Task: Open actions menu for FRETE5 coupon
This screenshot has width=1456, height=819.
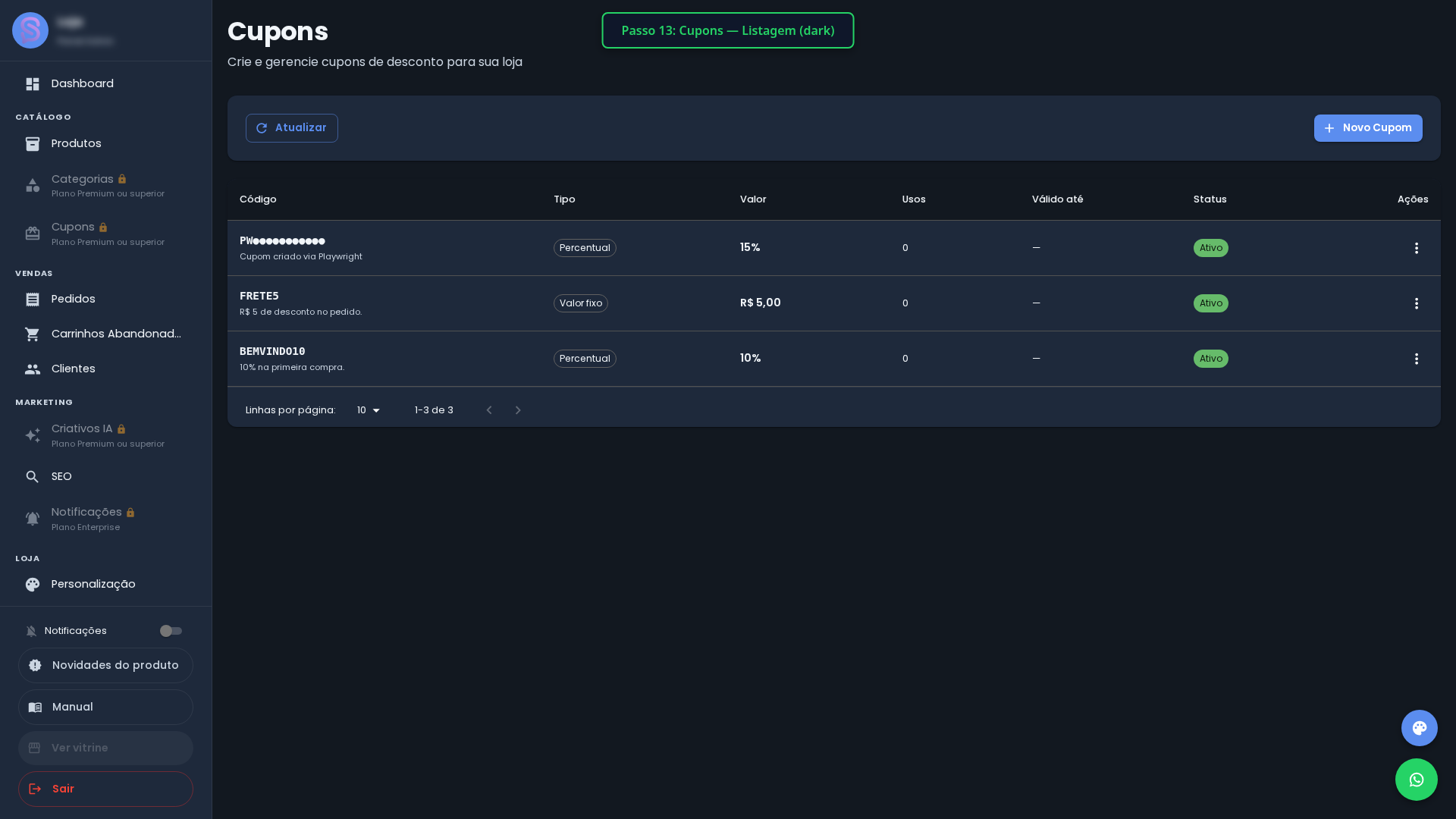Action: 1417,303
